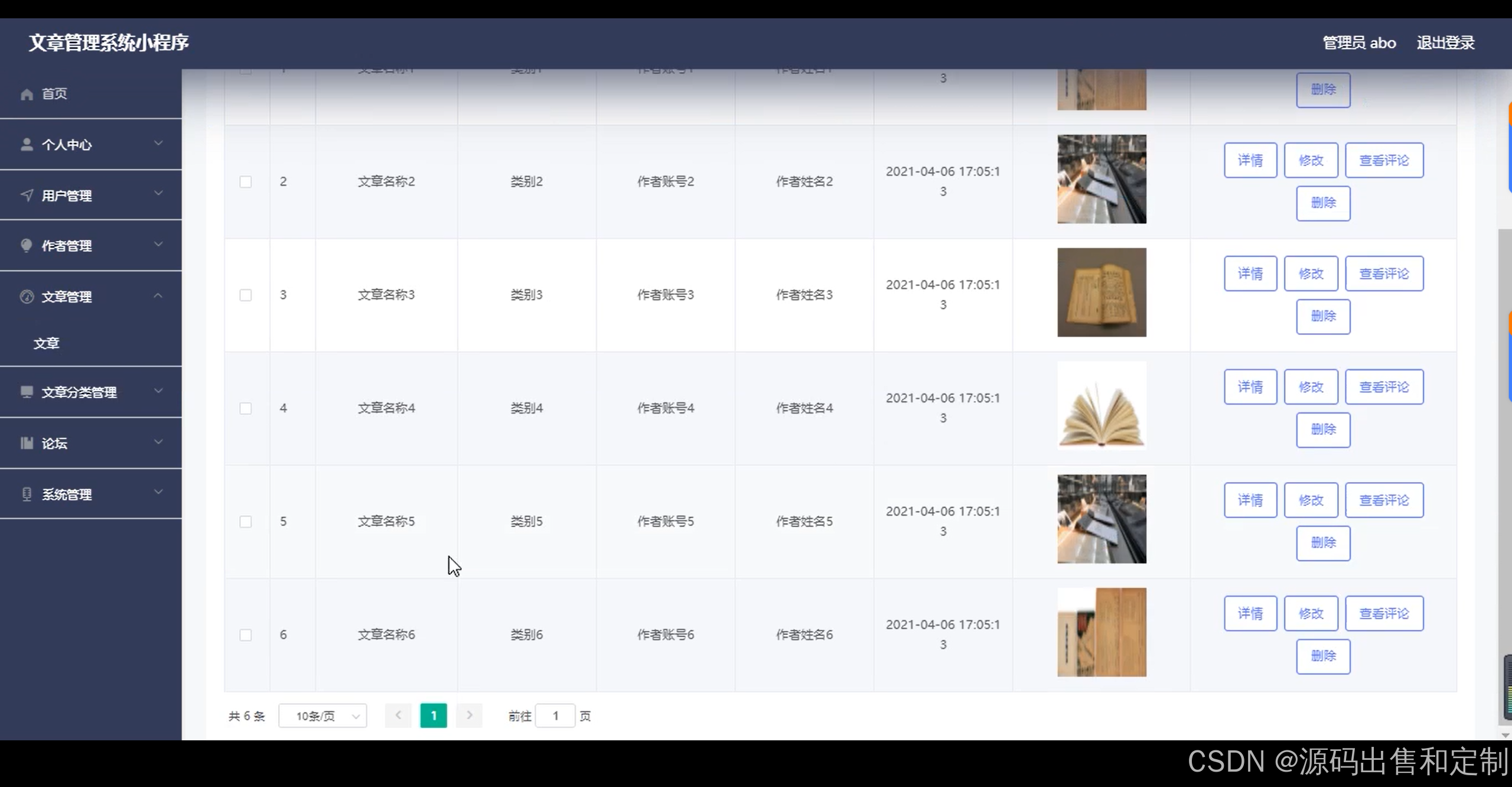Screen dimensions: 1512x787
Task: Click 删除 for 文章名称2
Action: click(x=1324, y=203)
